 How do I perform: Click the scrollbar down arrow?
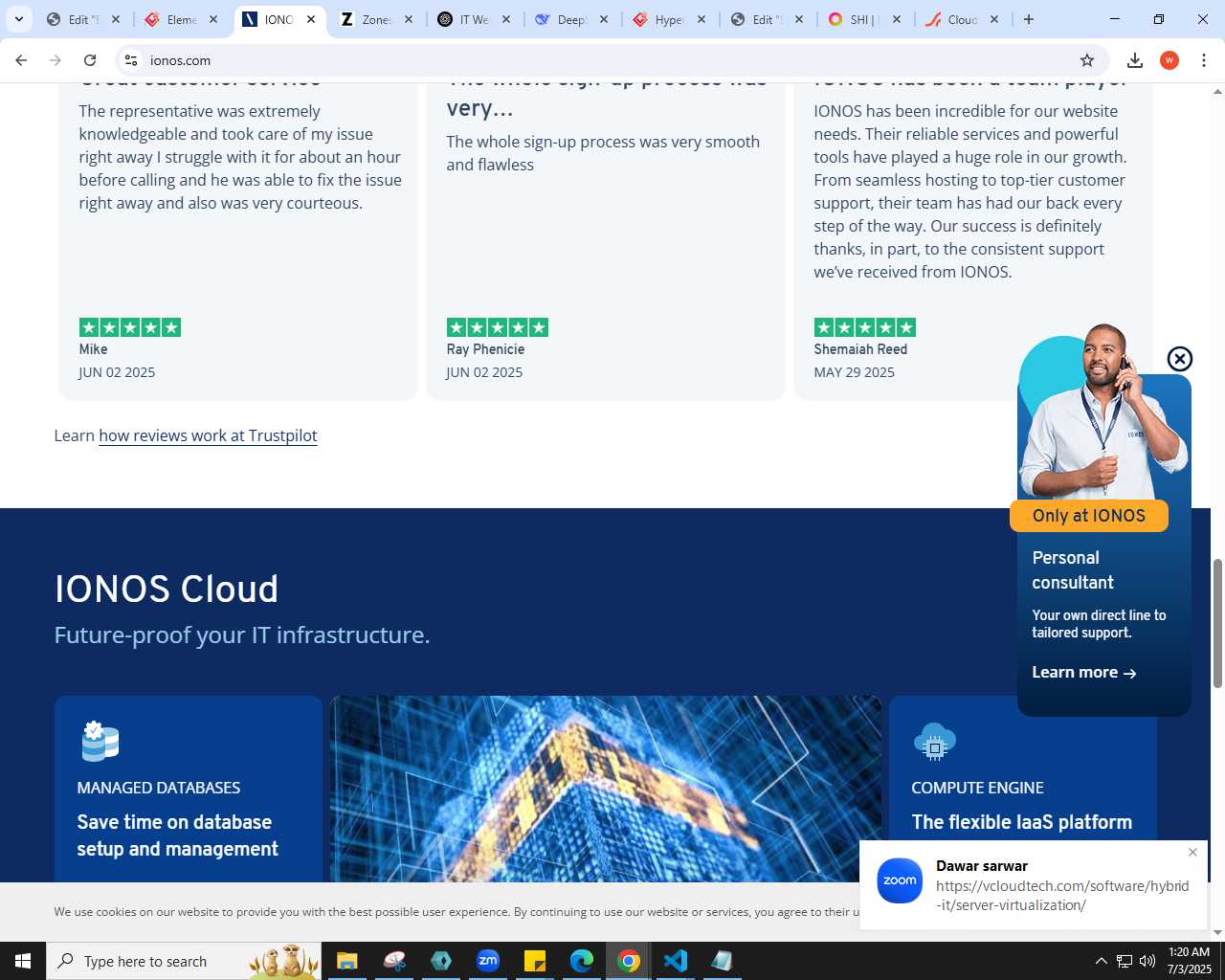pyautogui.click(x=1217, y=932)
